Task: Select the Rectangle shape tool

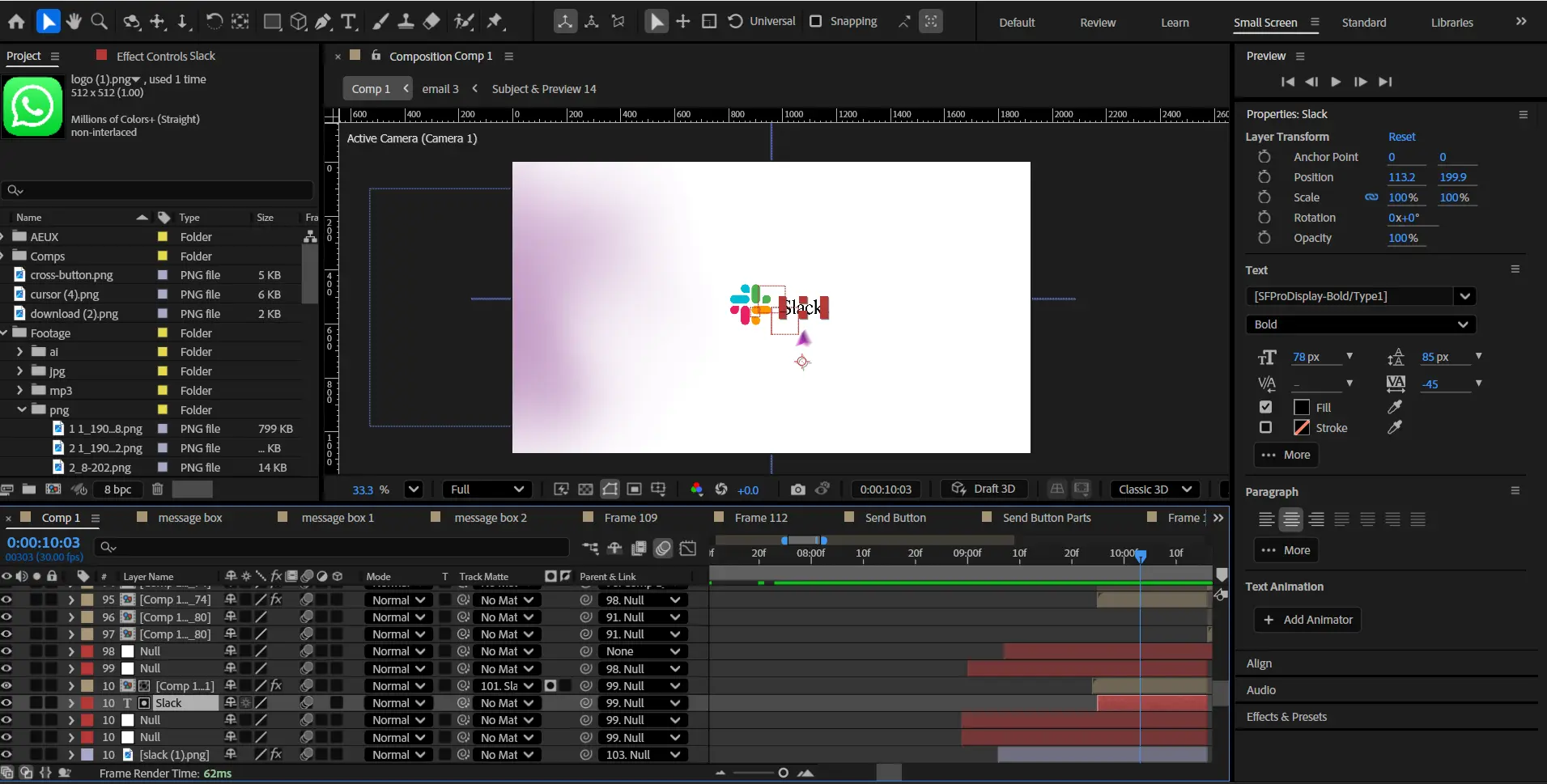Action: tap(272, 22)
